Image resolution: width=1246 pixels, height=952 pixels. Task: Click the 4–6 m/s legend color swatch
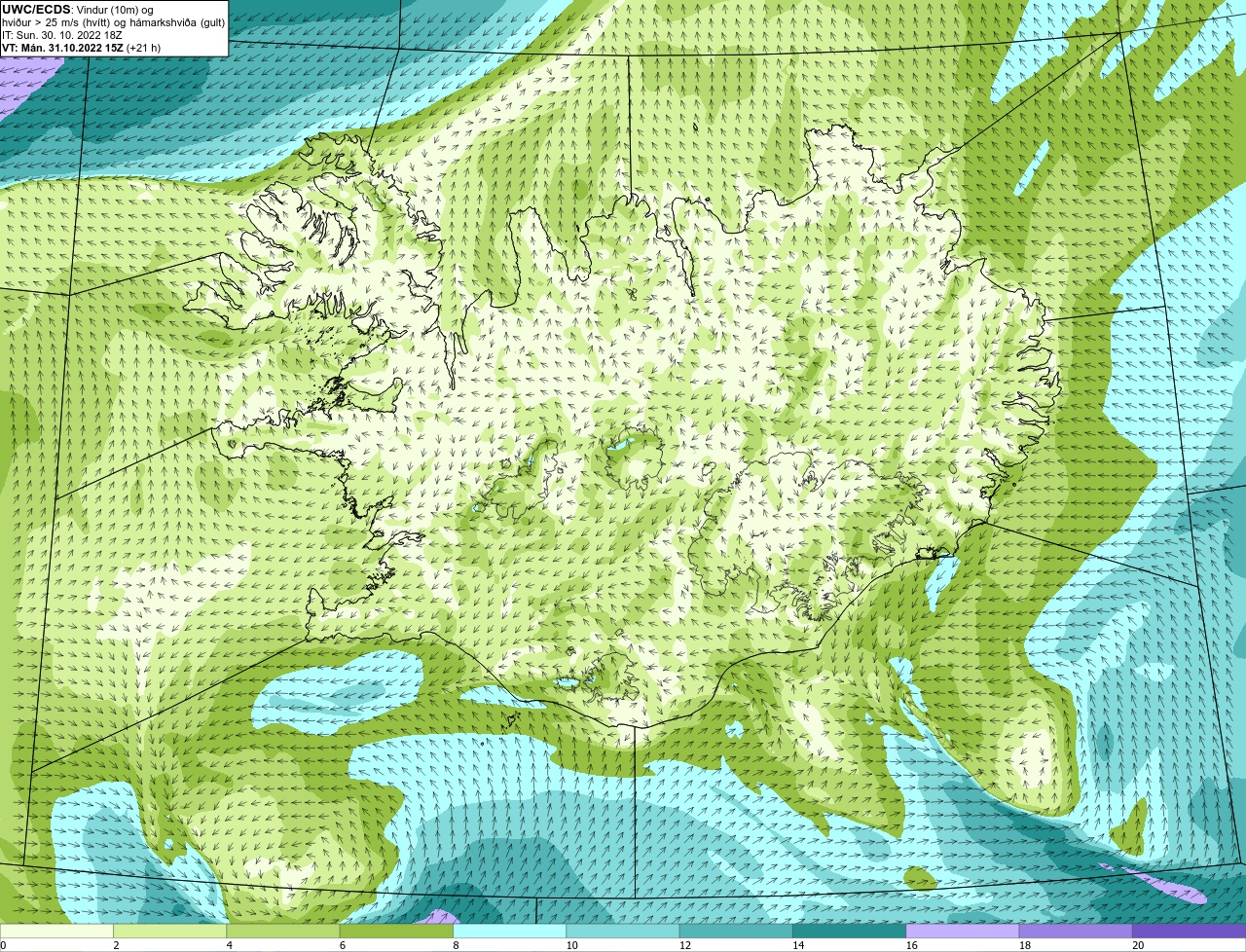tap(283, 932)
